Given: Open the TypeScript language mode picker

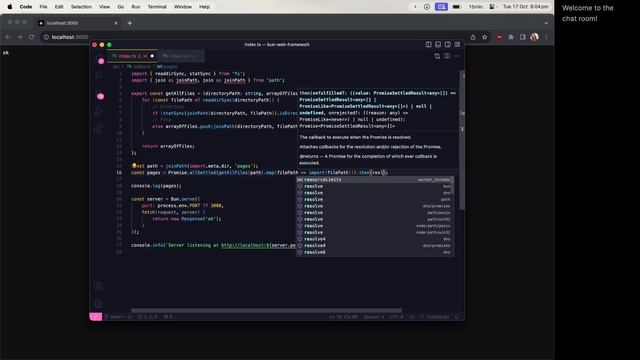Looking at the screenshot, I should click(438, 317).
